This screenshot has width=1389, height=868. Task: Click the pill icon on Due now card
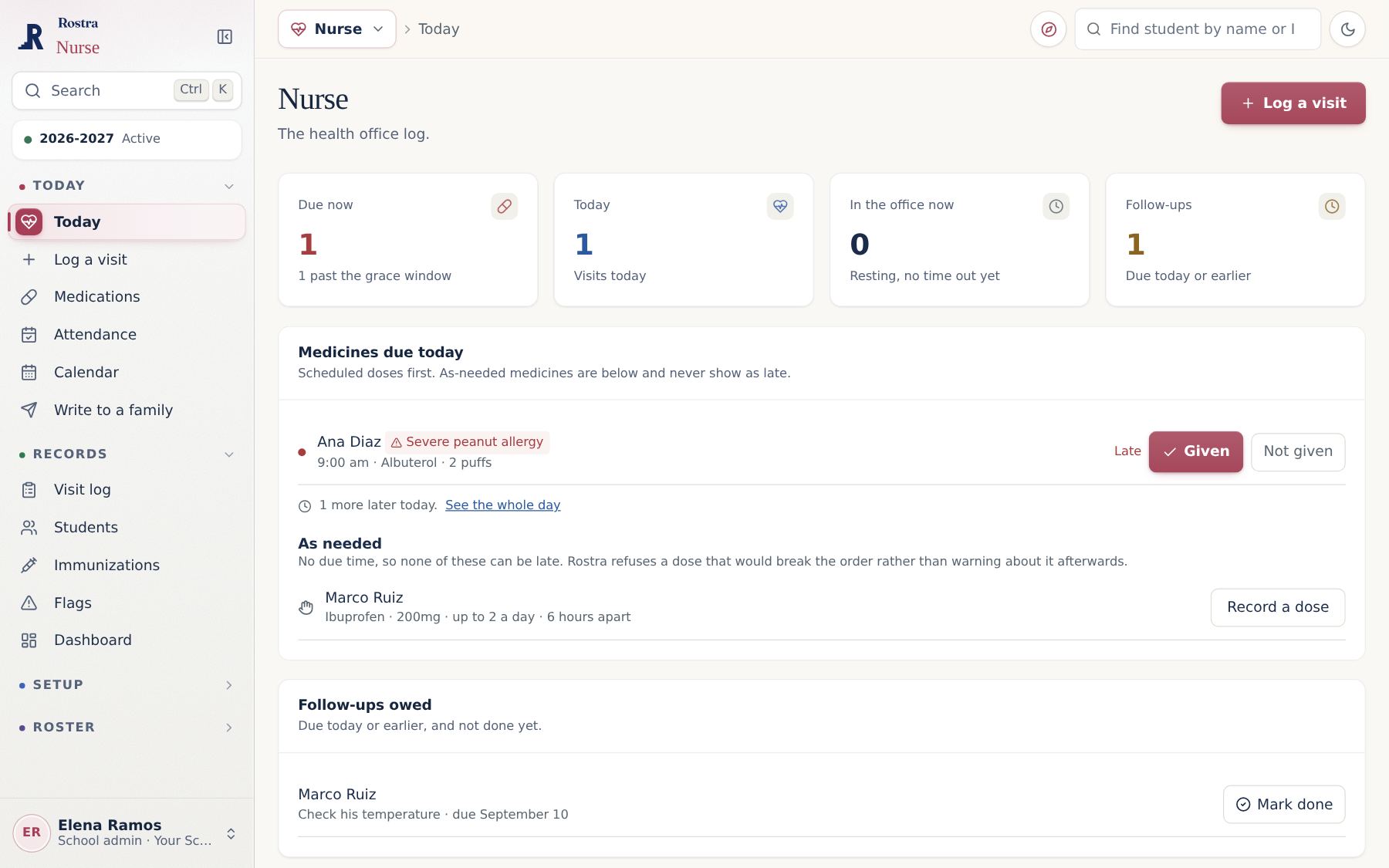tap(504, 206)
